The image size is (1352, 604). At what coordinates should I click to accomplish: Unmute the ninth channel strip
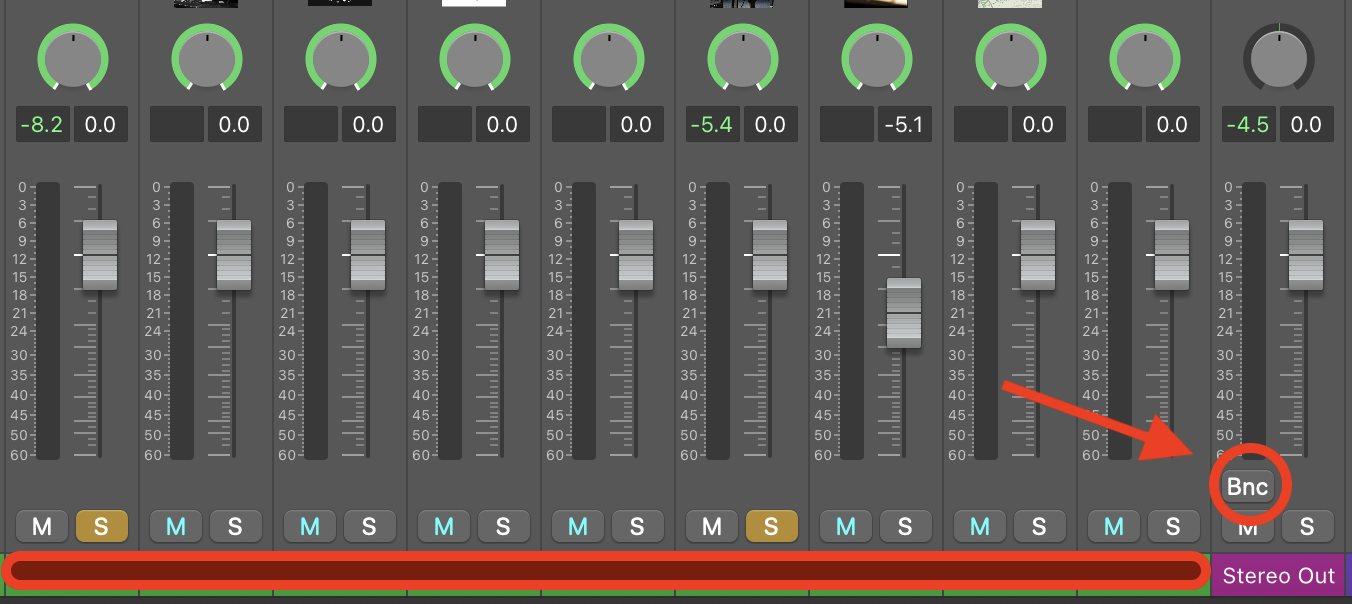1114,526
